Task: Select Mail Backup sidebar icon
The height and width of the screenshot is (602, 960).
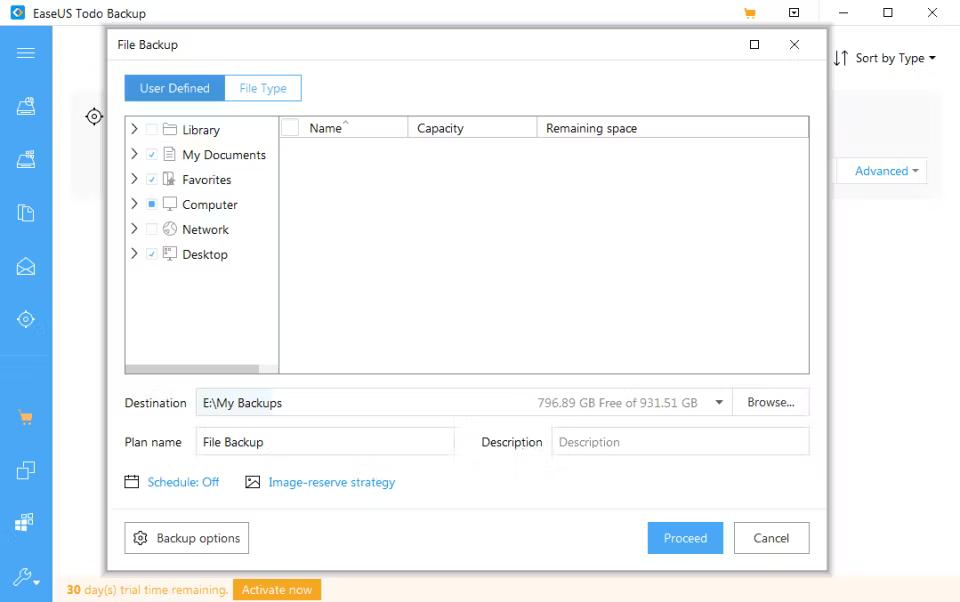Action: tap(26, 266)
